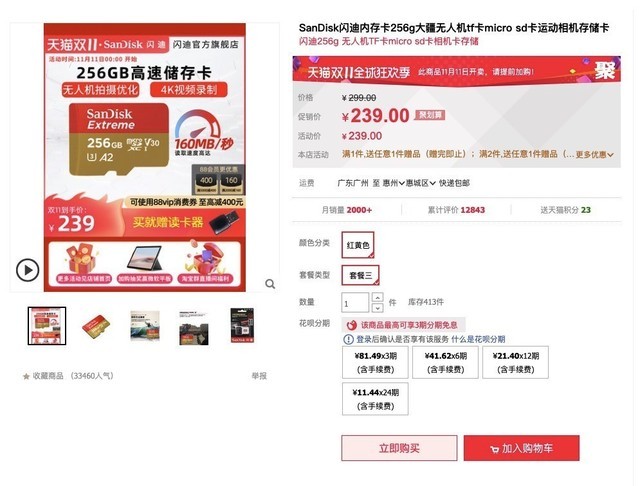The image size is (640, 486).
Task: Click the 聚 badge in the promotion banner
Action: 604,71
